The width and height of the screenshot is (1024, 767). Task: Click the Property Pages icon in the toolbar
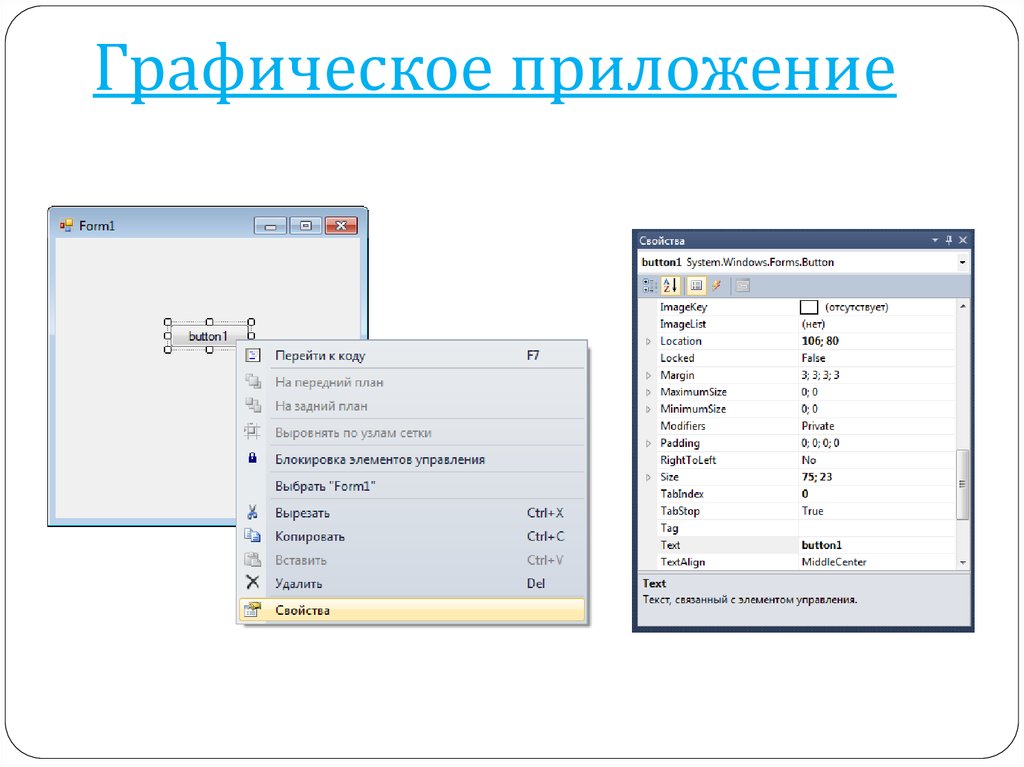click(x=742, y=286)
